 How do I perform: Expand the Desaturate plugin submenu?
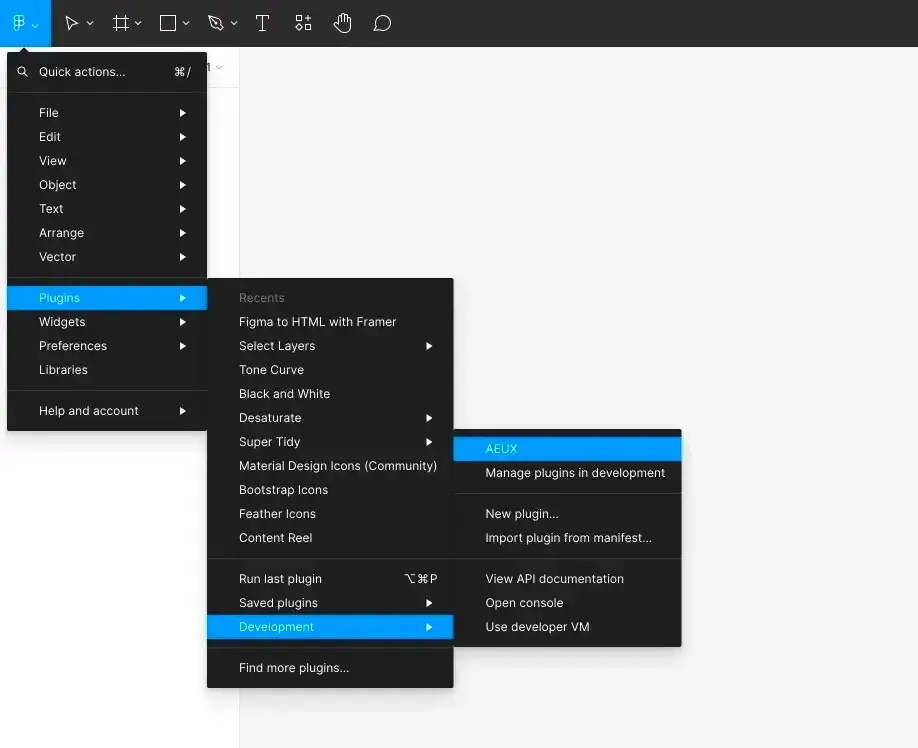[330, 418]
